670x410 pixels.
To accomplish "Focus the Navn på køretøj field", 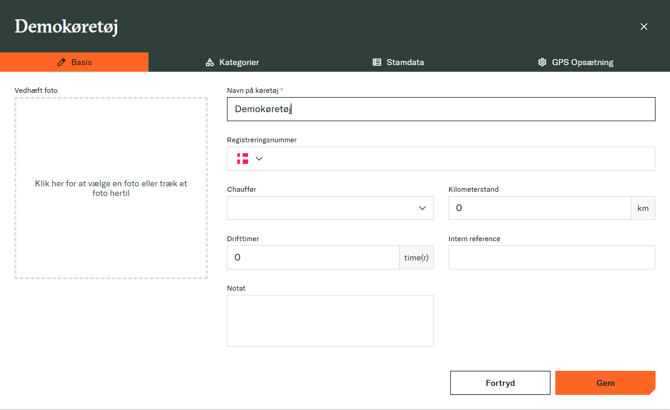I will 441,109.
